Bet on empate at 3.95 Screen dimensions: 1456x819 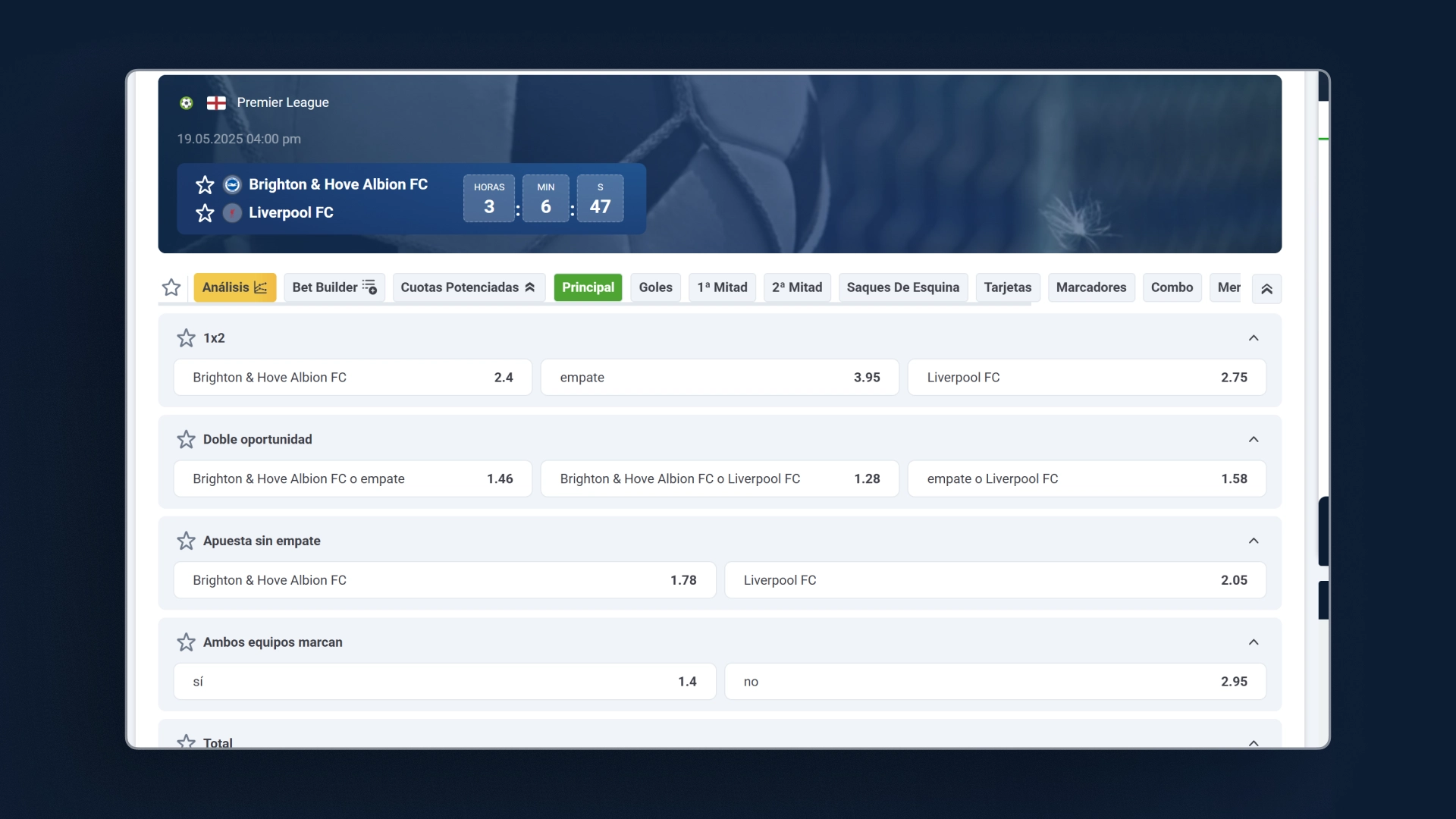coord(720,378)
